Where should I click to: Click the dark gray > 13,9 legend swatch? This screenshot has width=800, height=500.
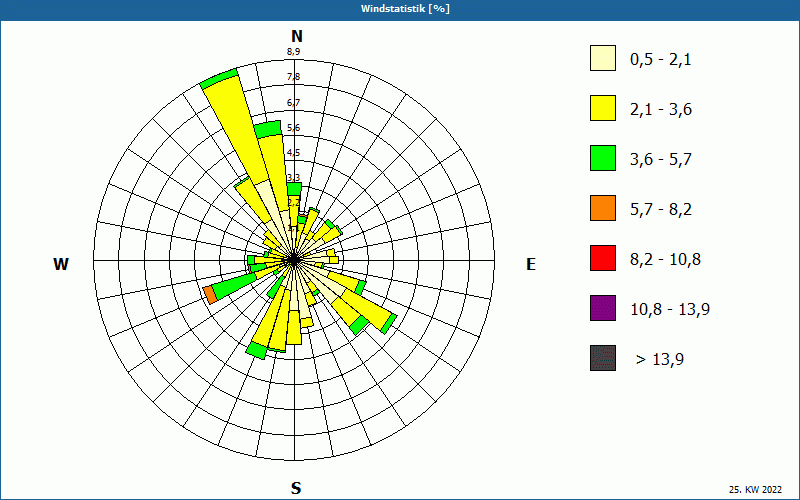point(603,358)
